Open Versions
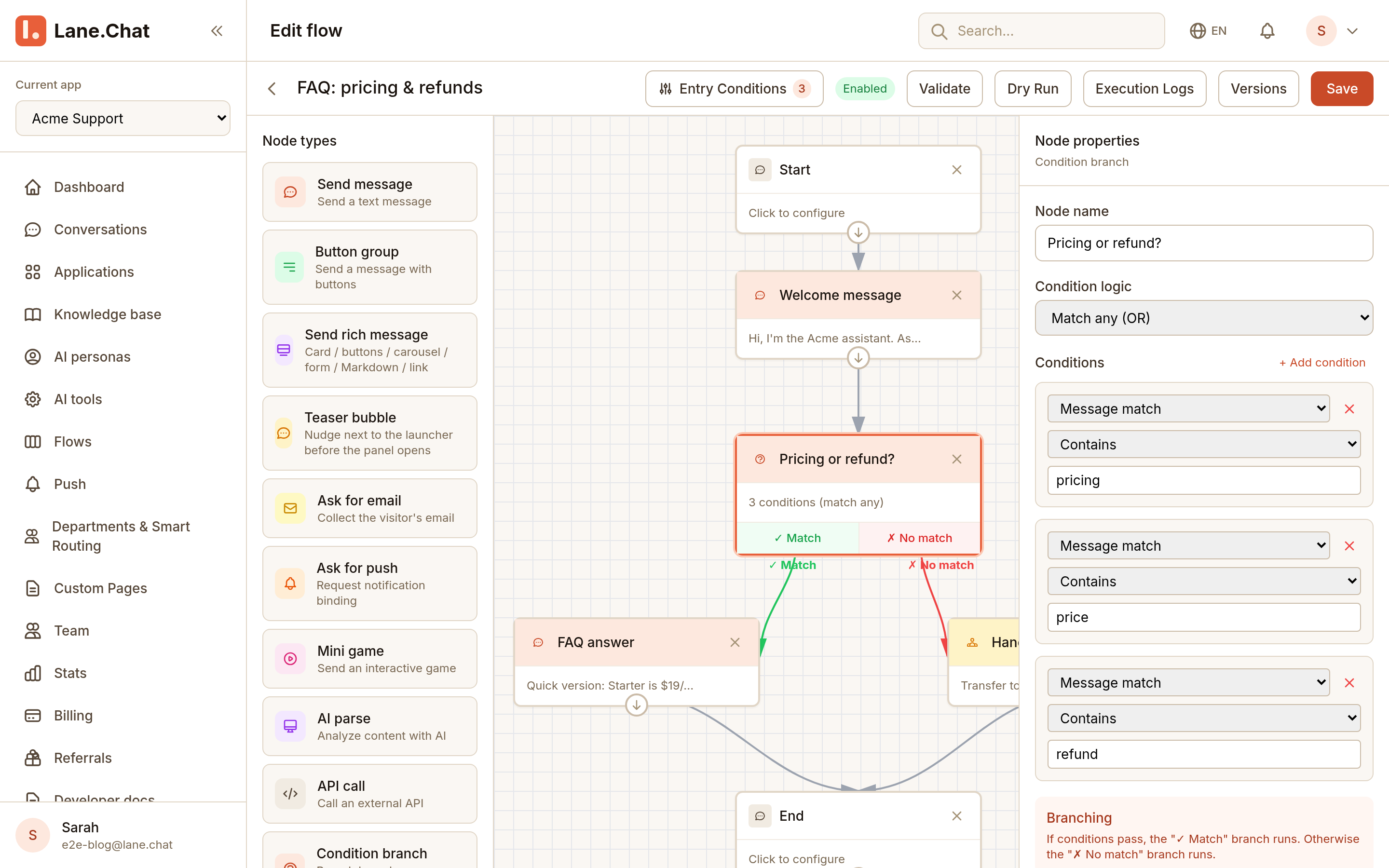This screenshot has width=1389, height=868. coord(1258,89)
